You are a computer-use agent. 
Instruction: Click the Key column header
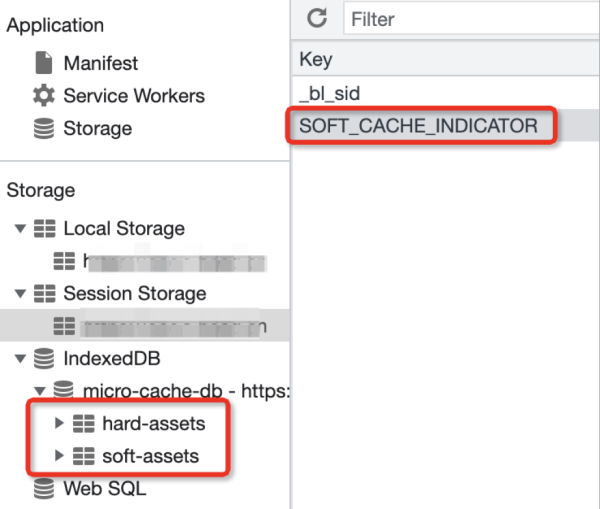coord(316,60)
